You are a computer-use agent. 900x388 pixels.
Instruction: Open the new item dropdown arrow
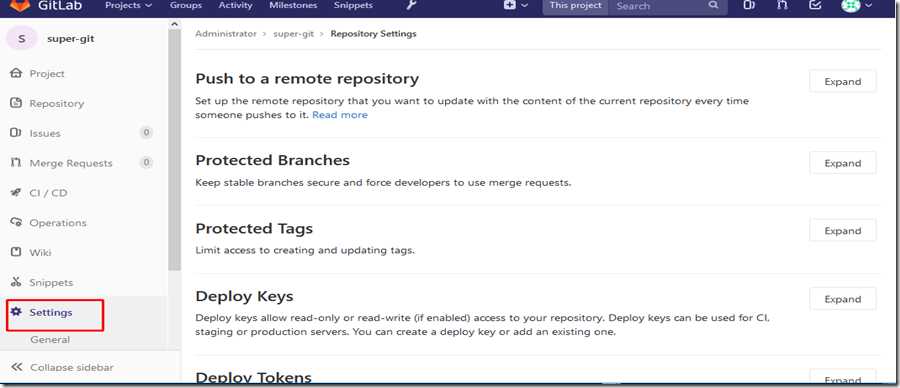pos(525,5)
